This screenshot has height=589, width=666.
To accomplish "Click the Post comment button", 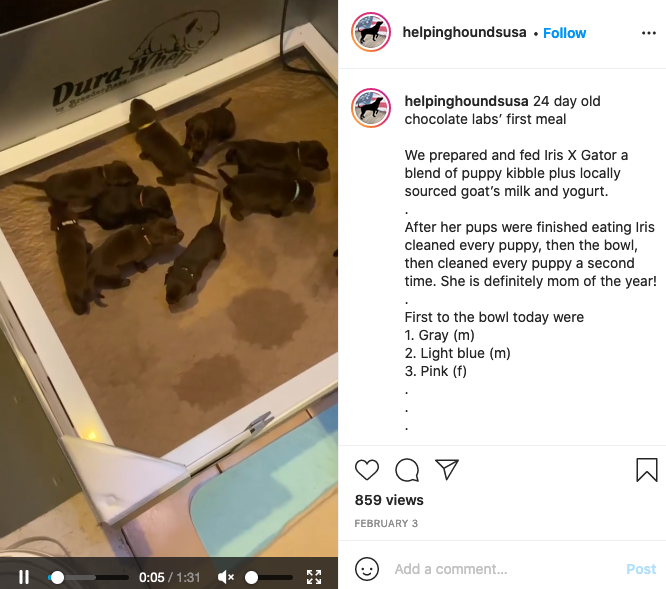I will (x=641, y=569).
